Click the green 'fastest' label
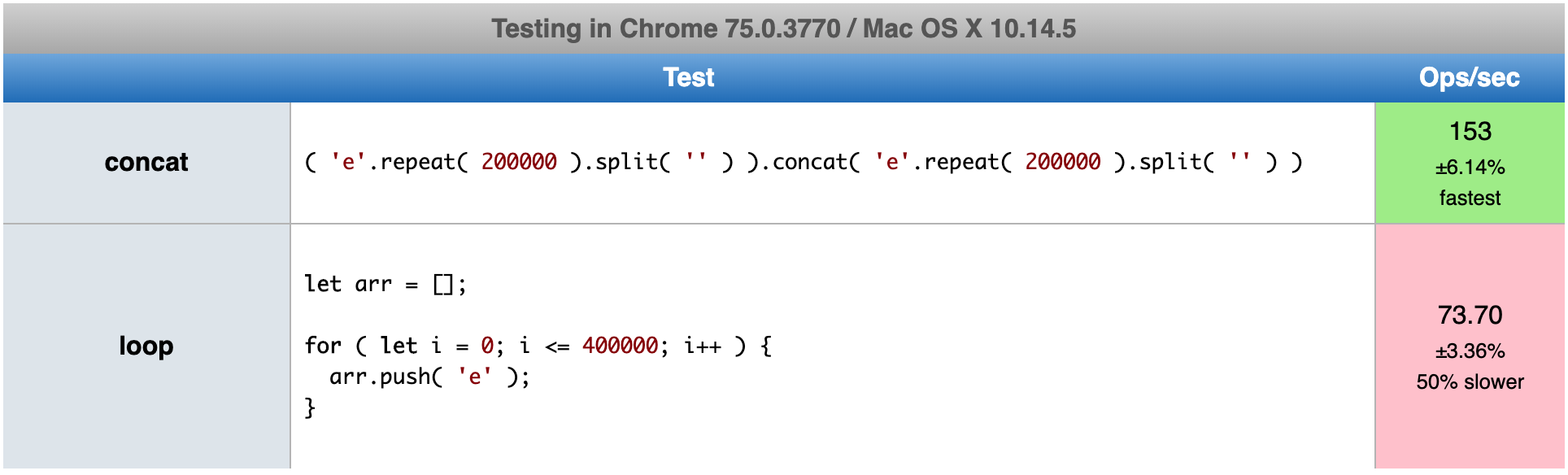 [x=1470, y=198]
